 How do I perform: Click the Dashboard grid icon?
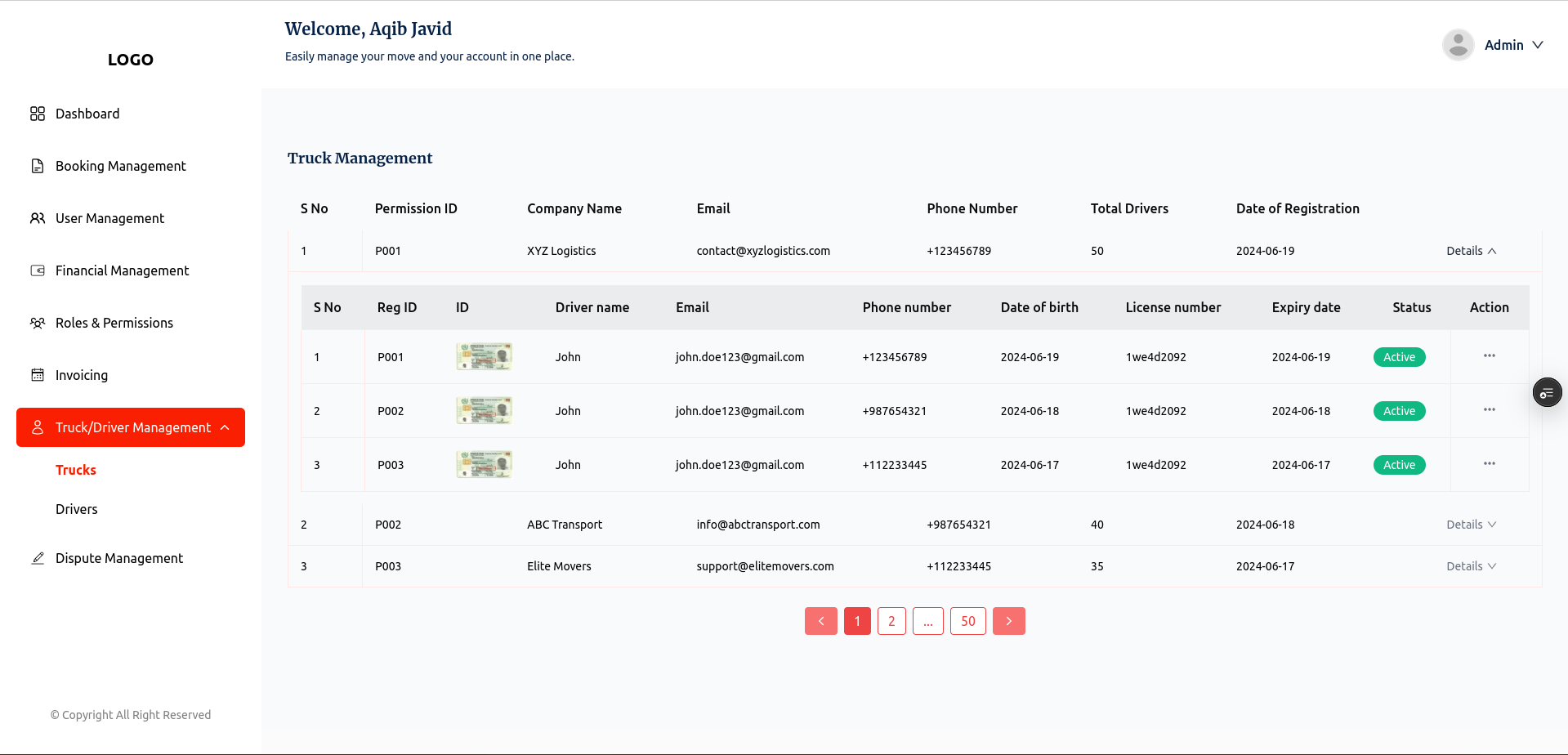tap(38, 114)
